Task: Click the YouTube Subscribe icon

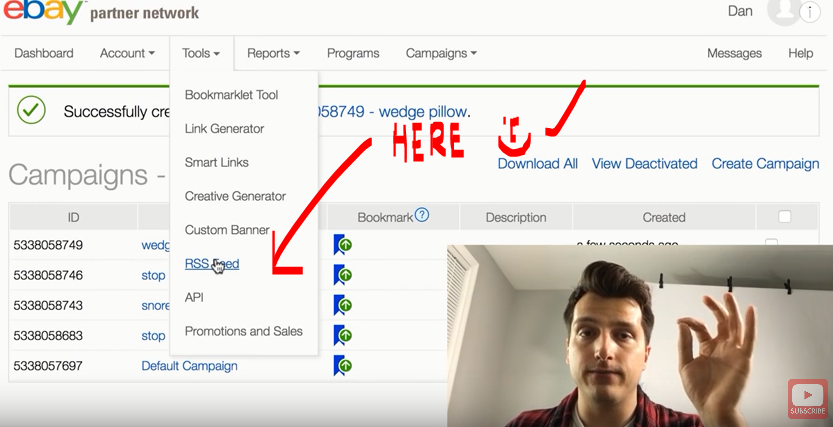Action: [x=807, y=397]
